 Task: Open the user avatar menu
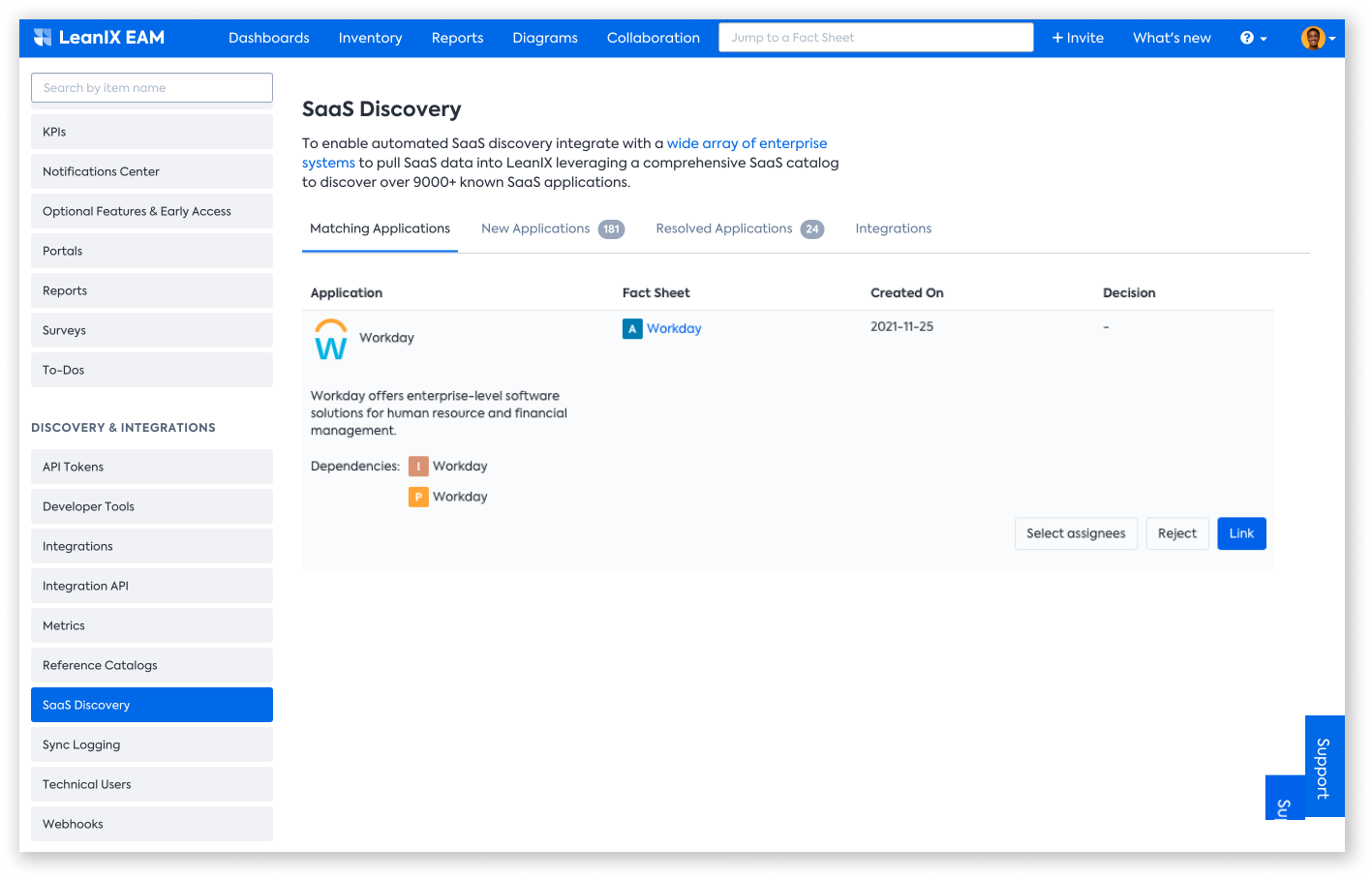point(1318,38)
